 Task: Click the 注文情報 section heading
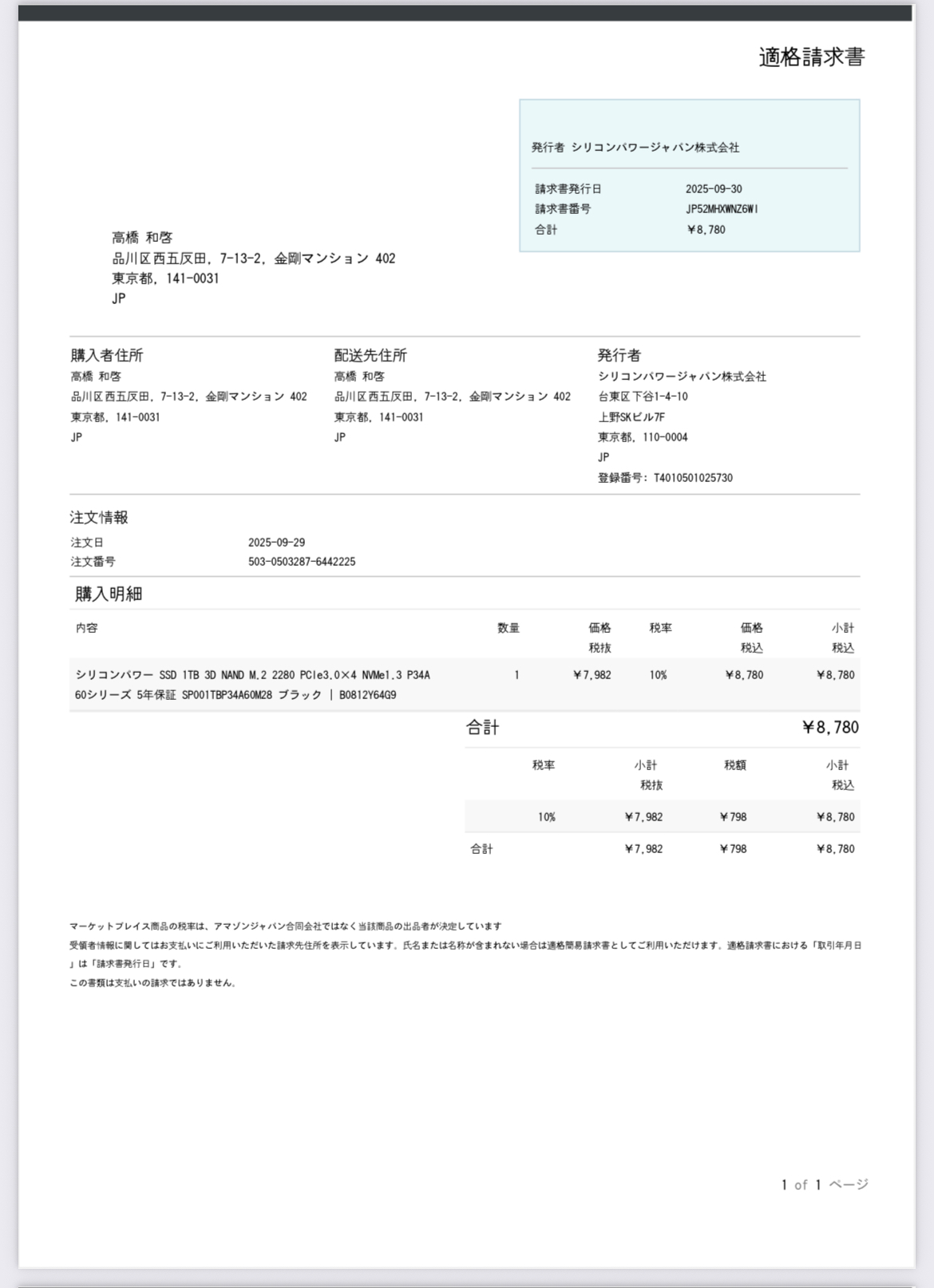(99, 518)
